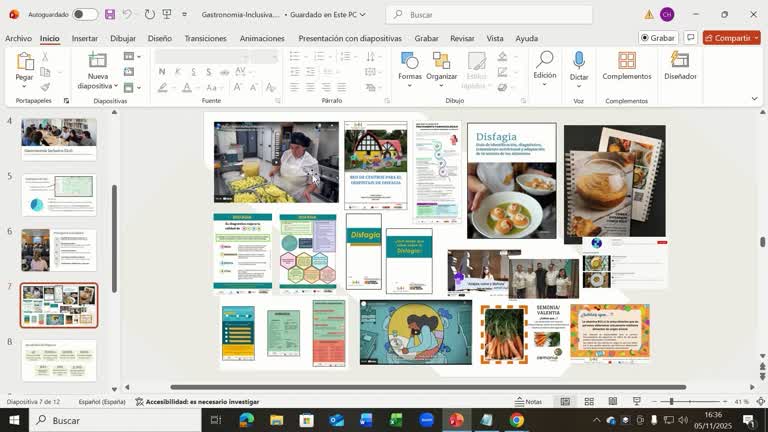Open the Archivo menu

click(18, 38)
